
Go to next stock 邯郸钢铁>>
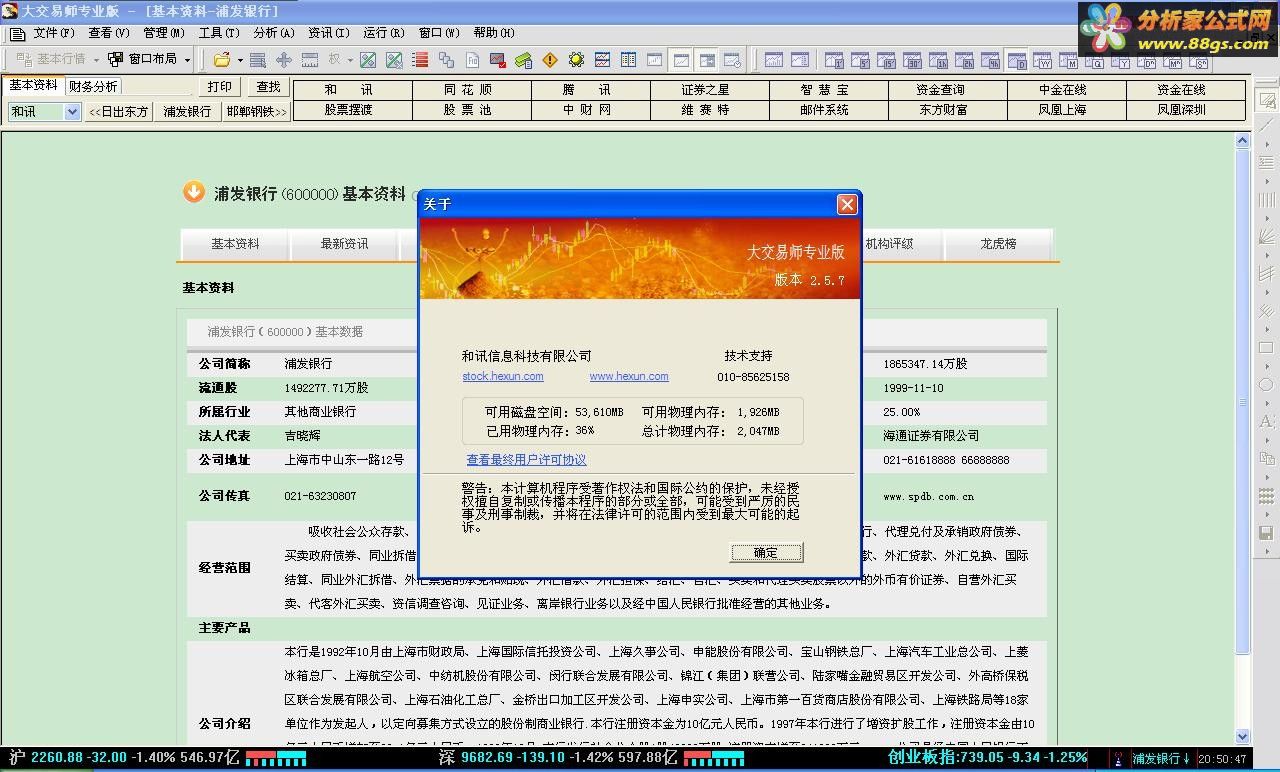tap(257, 112)
